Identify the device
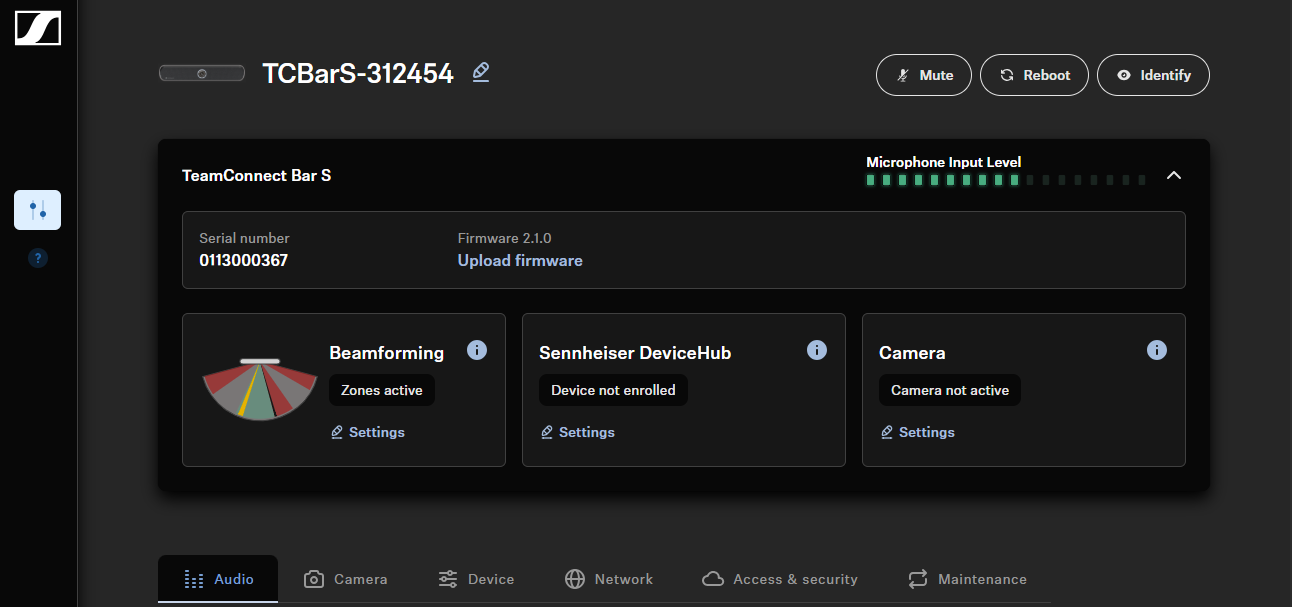Screen dimensions: 1292x607 pyautogui.click(x=1153, y=75)
